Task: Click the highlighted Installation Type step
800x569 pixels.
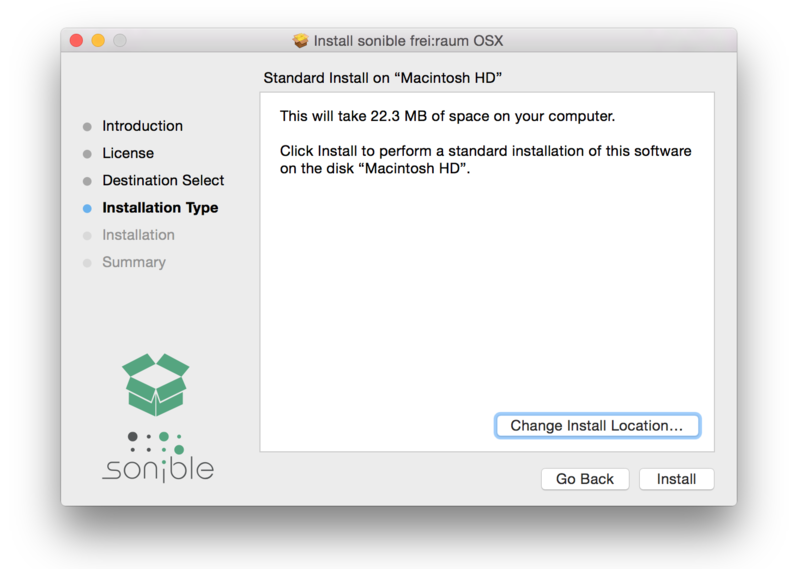Action: (160, 208)
